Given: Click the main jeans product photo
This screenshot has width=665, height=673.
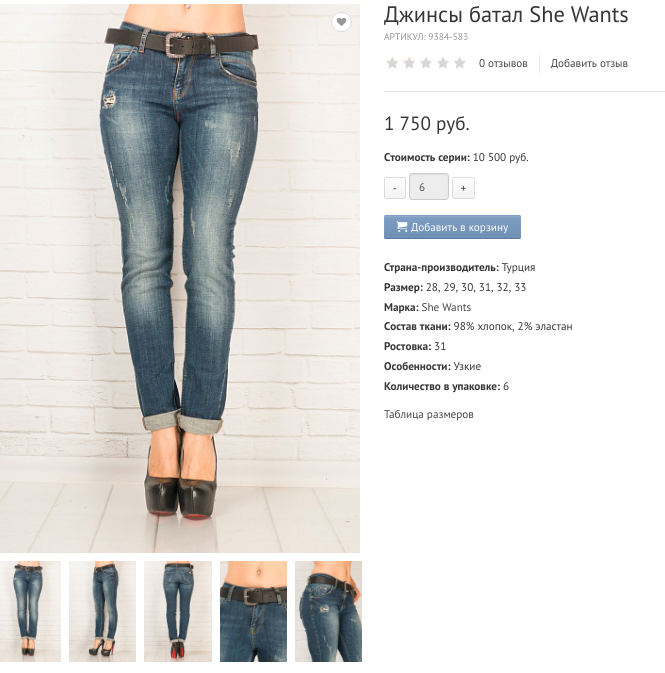Looking at the screenshot, I should 180,278.
